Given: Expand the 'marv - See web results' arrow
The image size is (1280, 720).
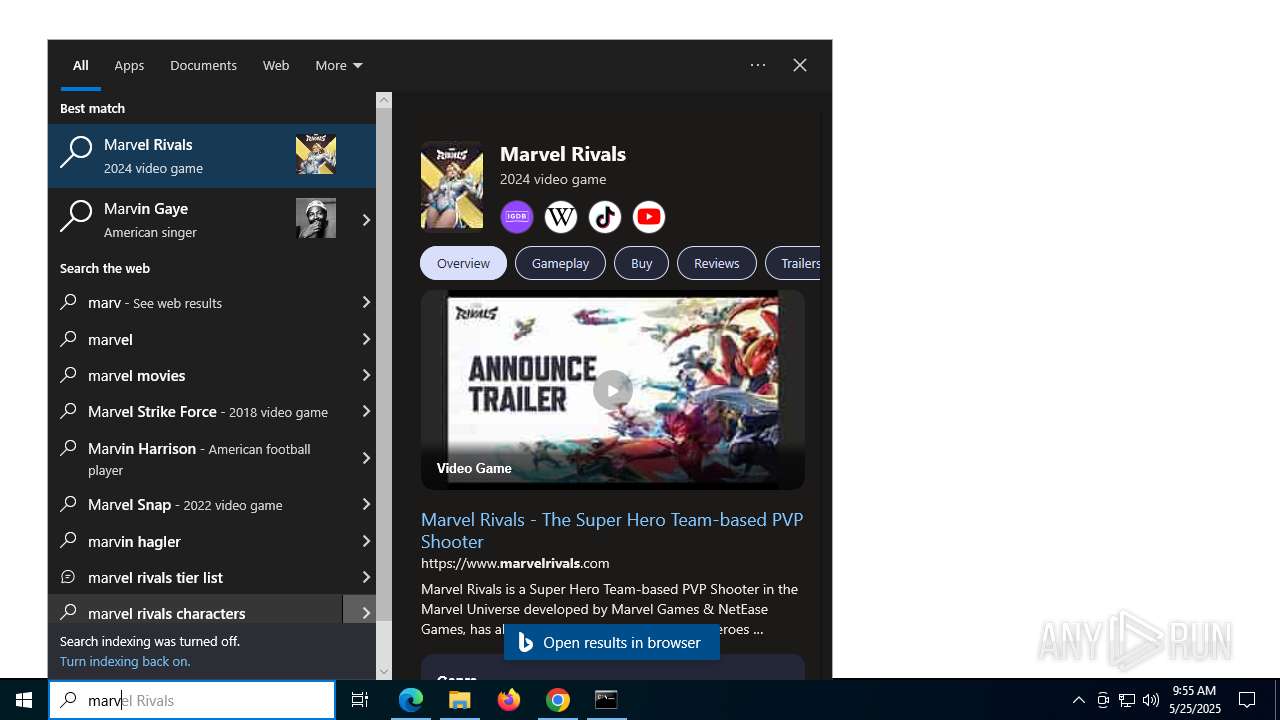Looking at the screenshot, I should point(365,302).
